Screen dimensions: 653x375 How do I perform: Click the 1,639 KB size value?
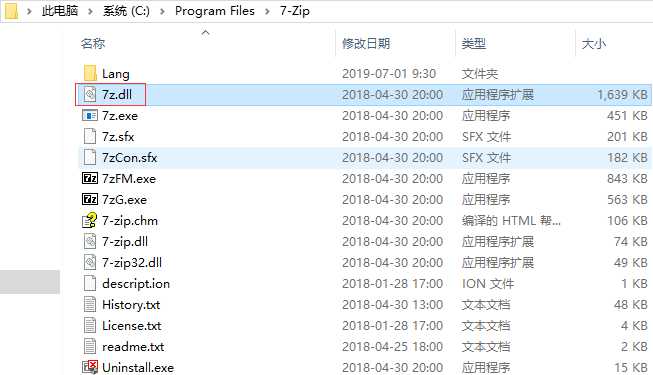[x=622, y=95]
